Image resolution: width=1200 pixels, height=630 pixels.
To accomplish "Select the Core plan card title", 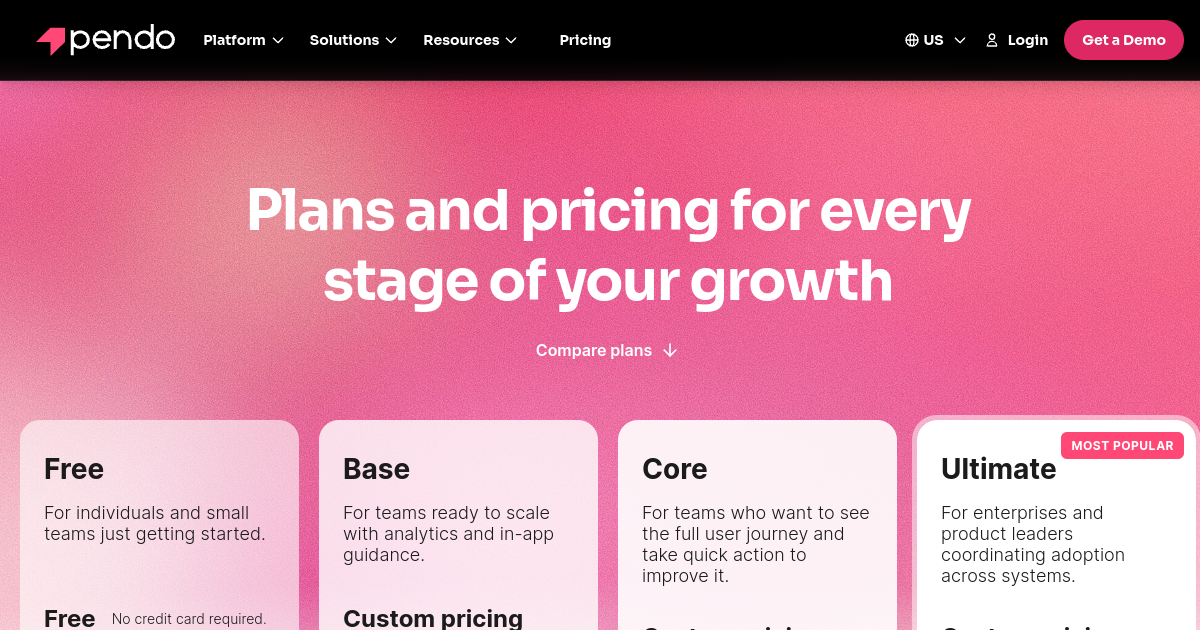I will pyautogui.click(x=674, y=469).
